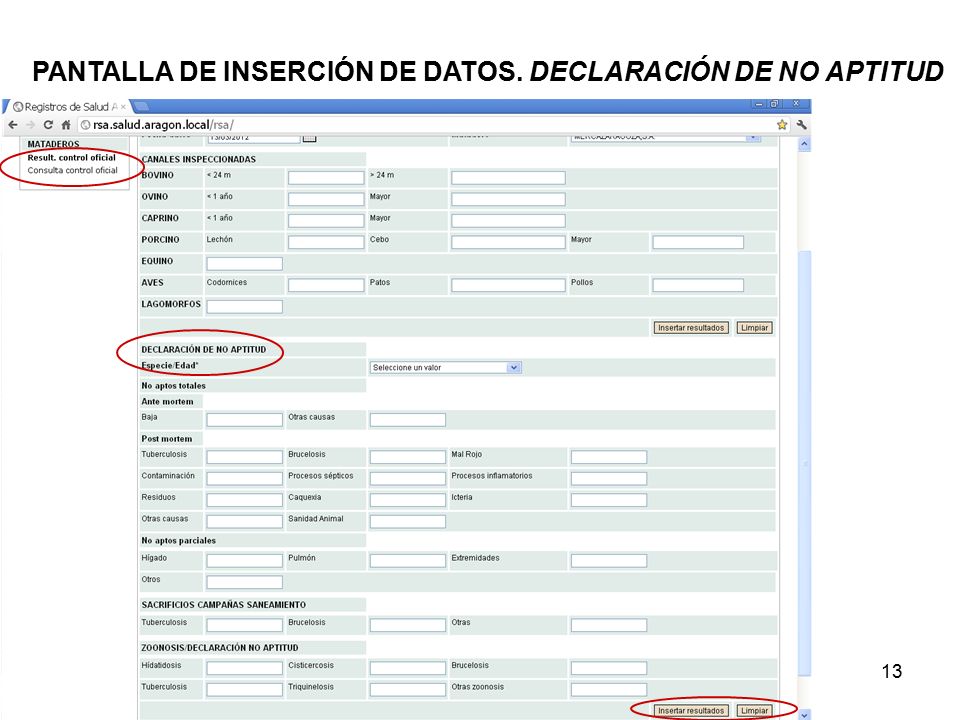
Task: Focus the Fecha date input at top
Action: pyautogui.click(x=253, y=138)
